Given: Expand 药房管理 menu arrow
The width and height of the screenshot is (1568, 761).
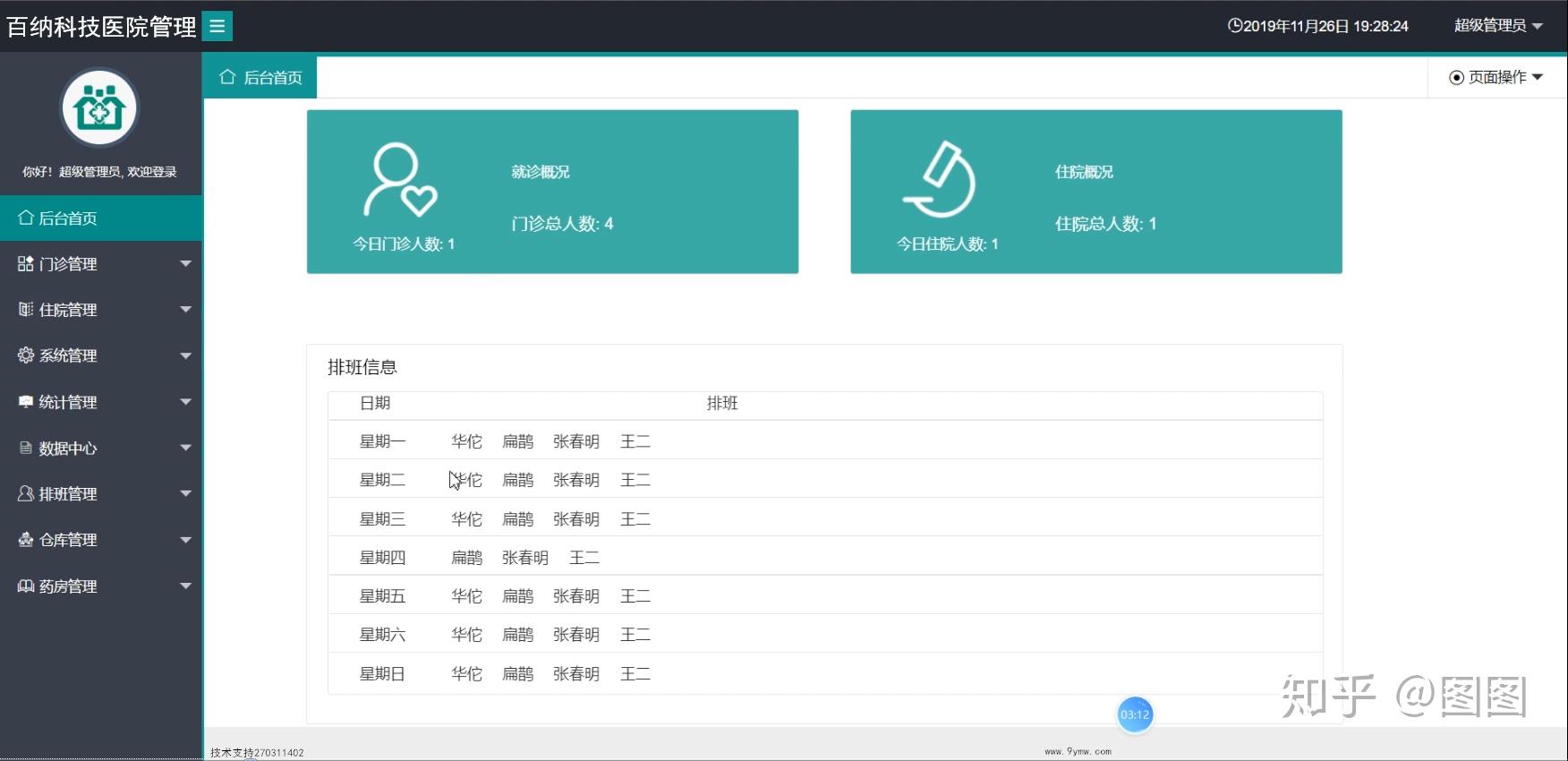Looking at the screenshot, I should [x=186, y=586].
